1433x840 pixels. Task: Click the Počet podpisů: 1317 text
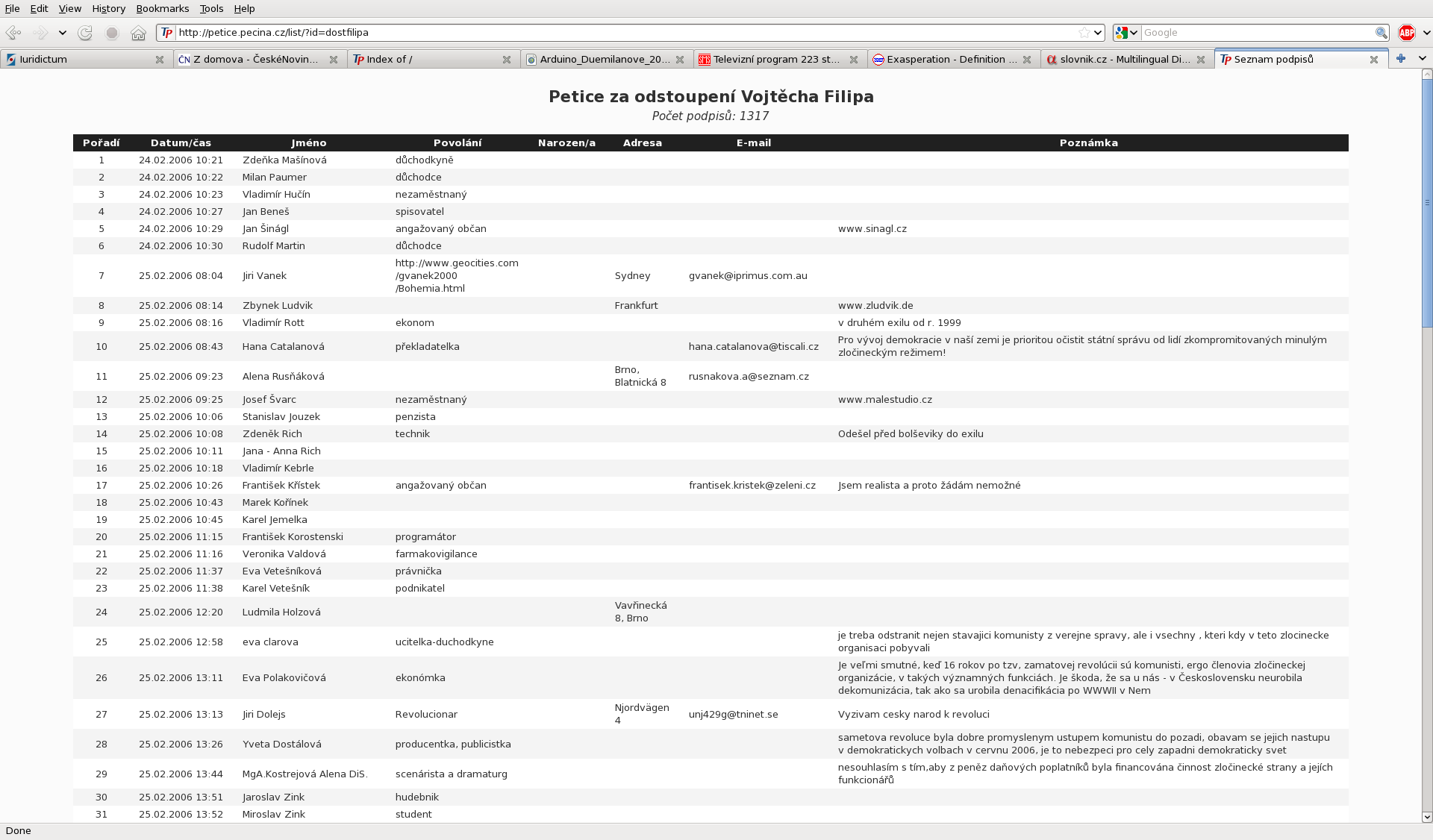click(x=711, y=116)
